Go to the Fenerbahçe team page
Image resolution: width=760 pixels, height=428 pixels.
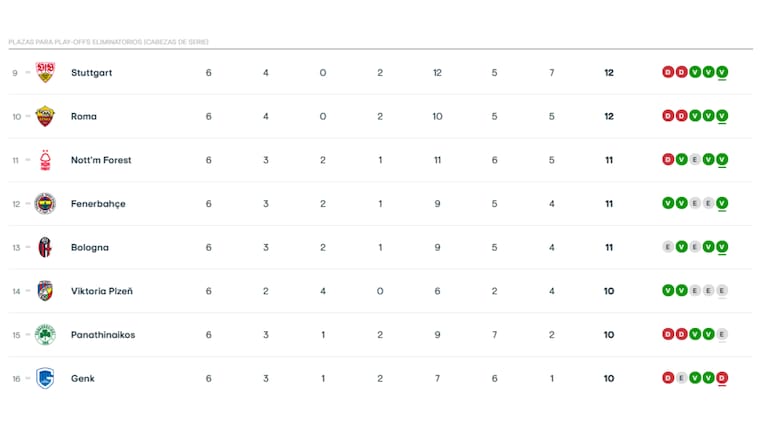98,204
